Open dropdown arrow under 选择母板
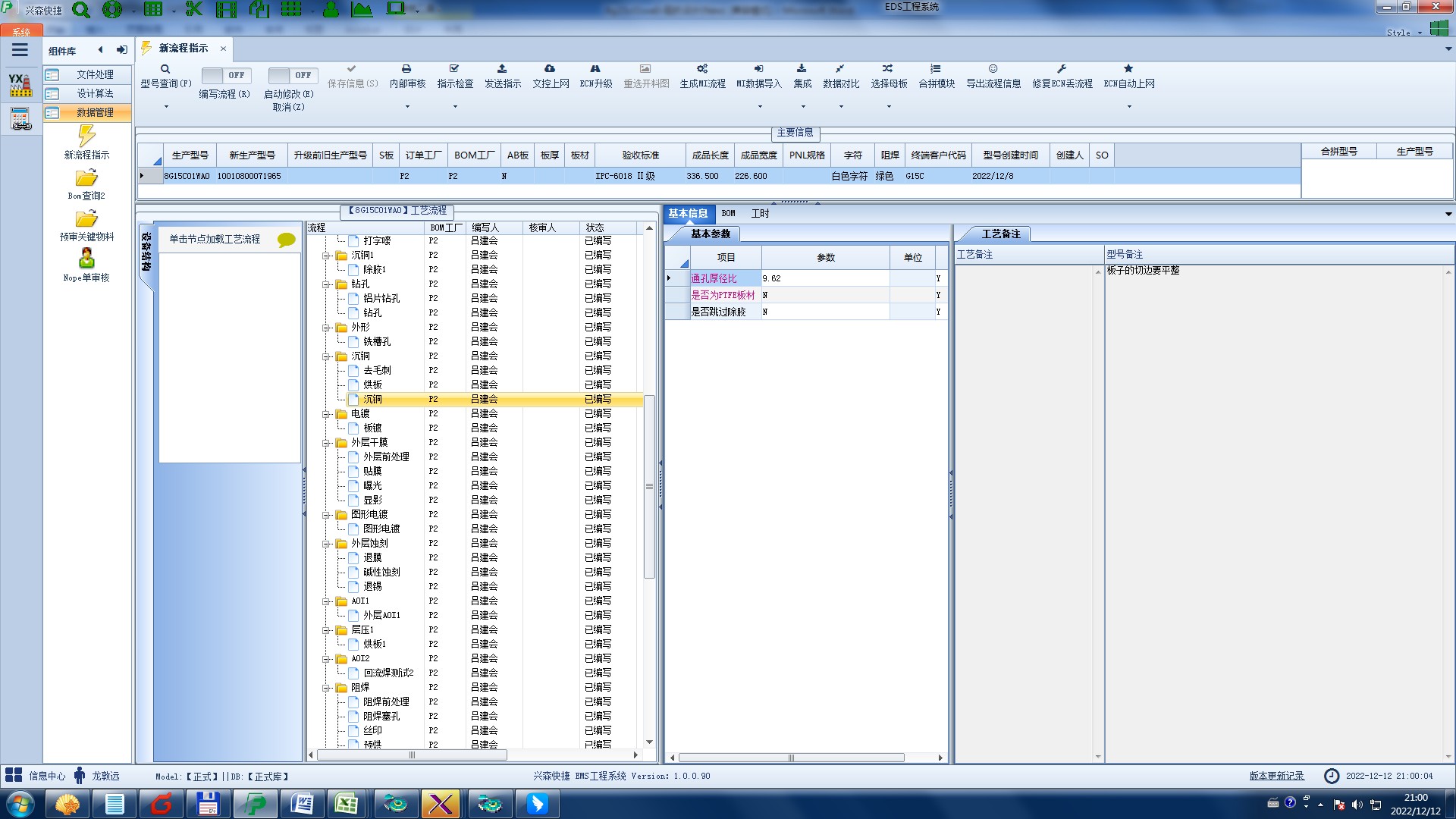 pos(889,107)
